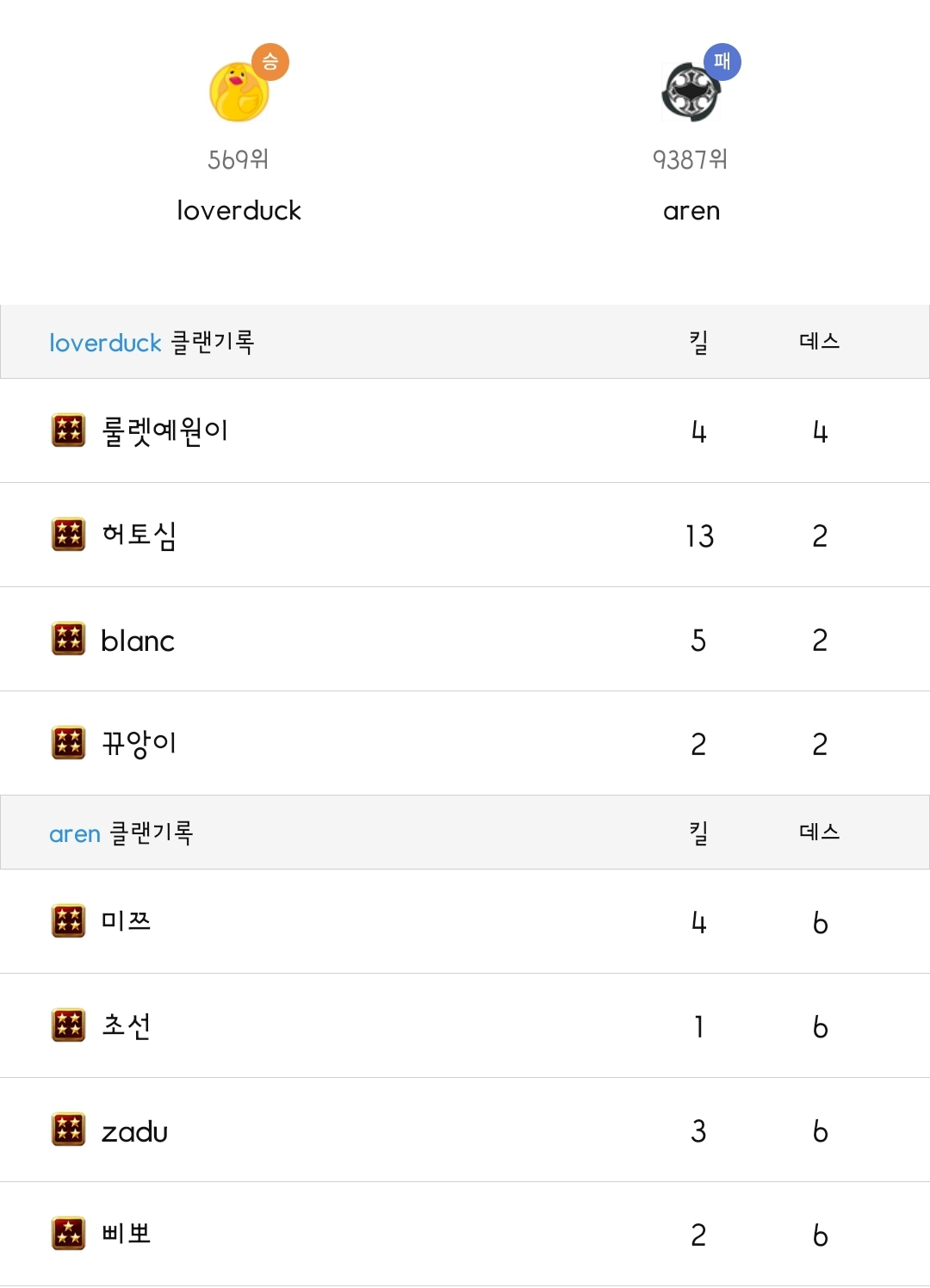Click rank badge icon beside 미쯔
Viewport: 930px width, 1288px height.
pos(68,920)
